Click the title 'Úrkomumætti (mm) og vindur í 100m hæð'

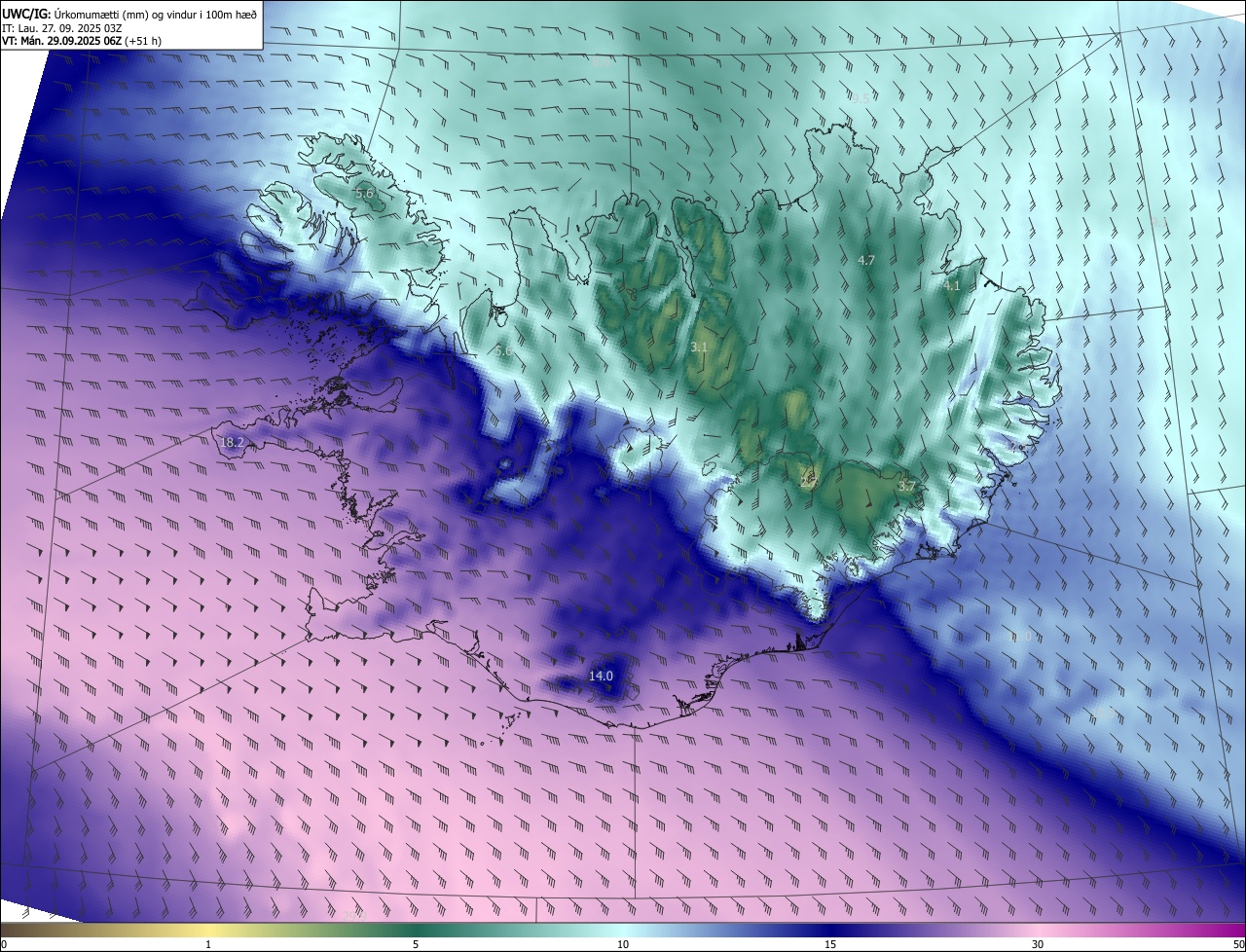tap(156, 13)
